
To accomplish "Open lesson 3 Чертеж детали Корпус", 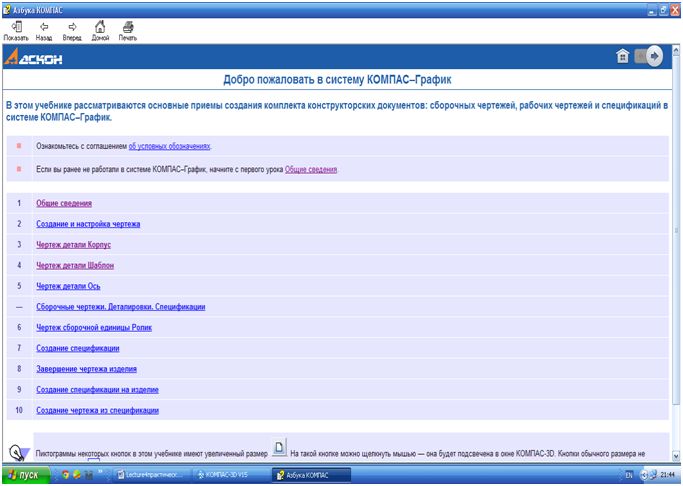I will [x=73, y=245].
